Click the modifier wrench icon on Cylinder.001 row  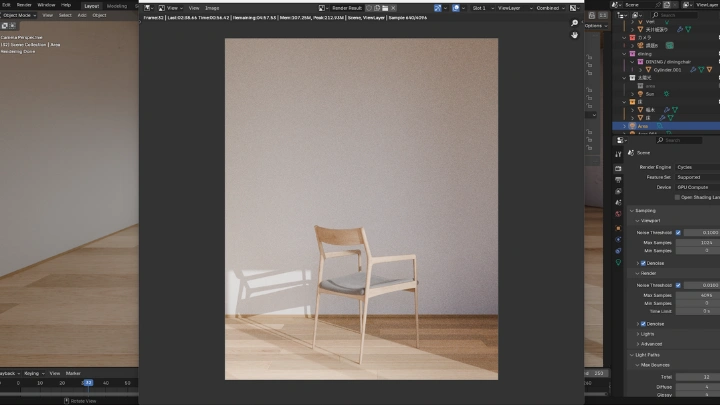click(x=693, y=70)
